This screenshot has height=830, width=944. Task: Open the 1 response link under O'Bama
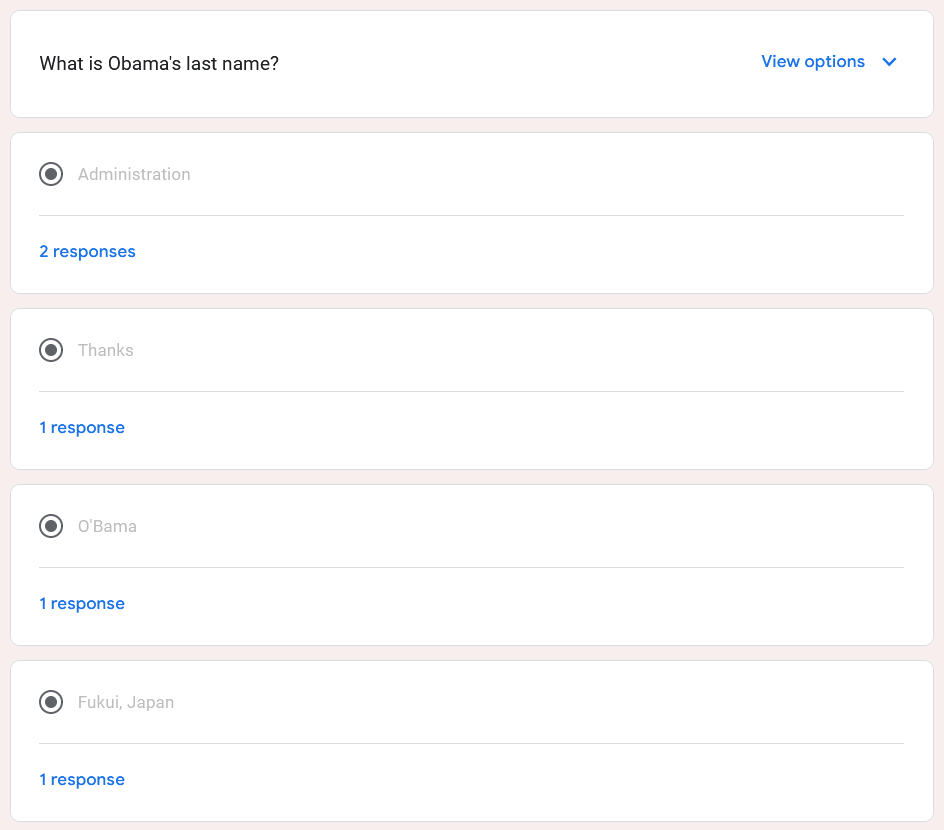pos(82,603)
